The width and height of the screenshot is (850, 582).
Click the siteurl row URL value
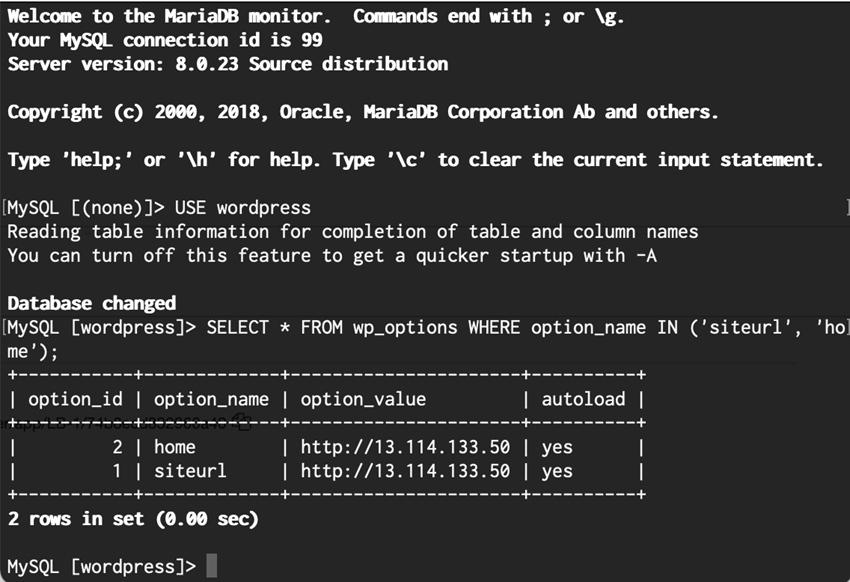(x=405, y=471)
